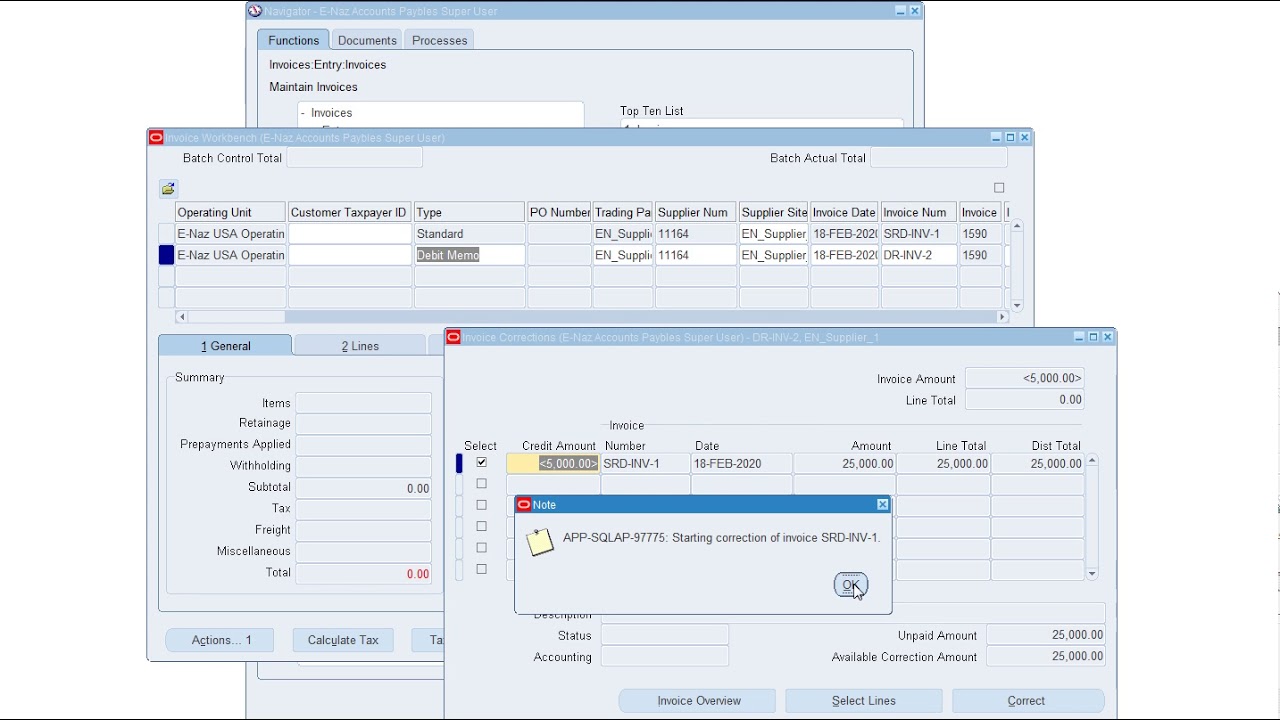
Task: Click right arrow of Workbench horizontal scrollbar
Action: coord(1002,317)
